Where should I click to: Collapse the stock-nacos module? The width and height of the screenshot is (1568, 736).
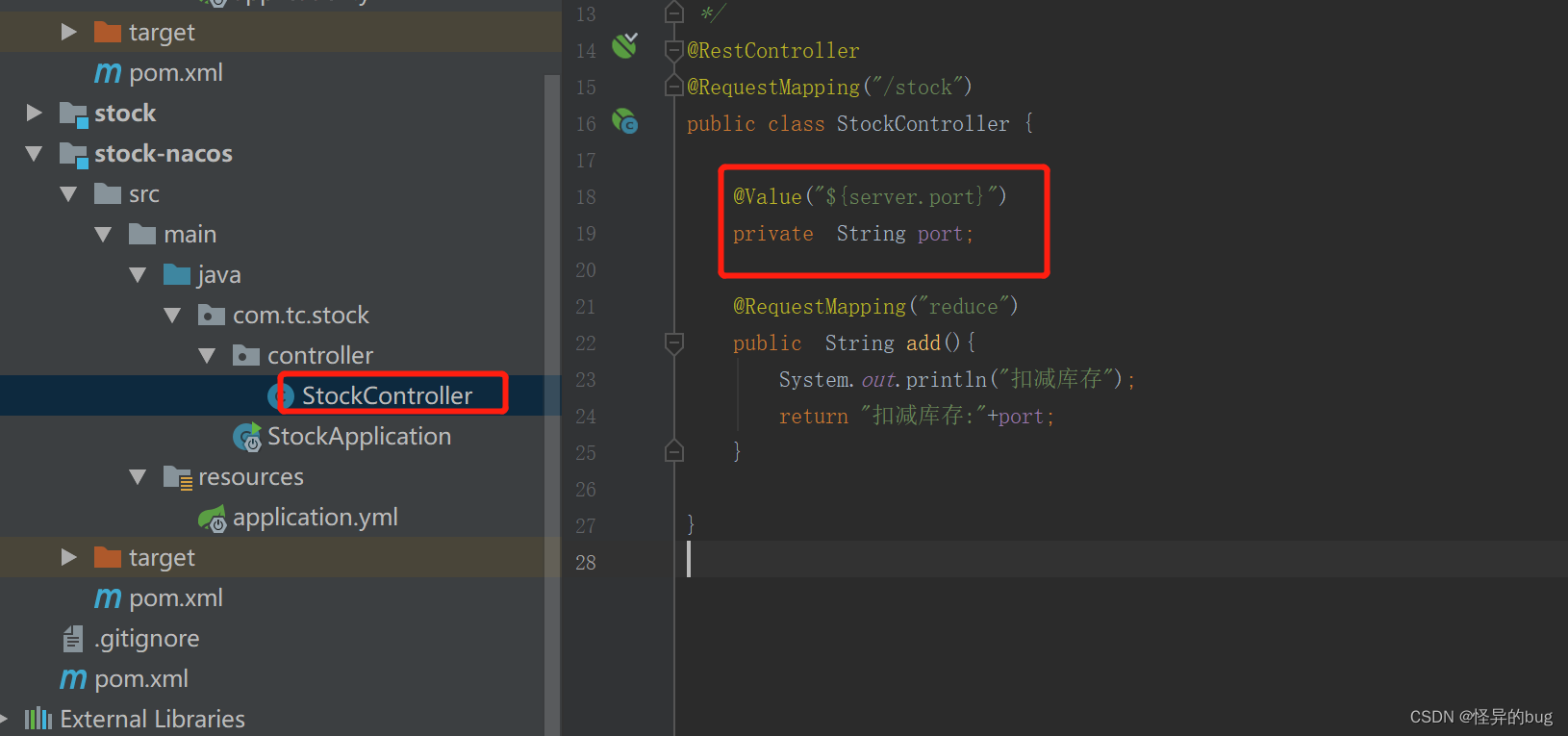[34, 154]
